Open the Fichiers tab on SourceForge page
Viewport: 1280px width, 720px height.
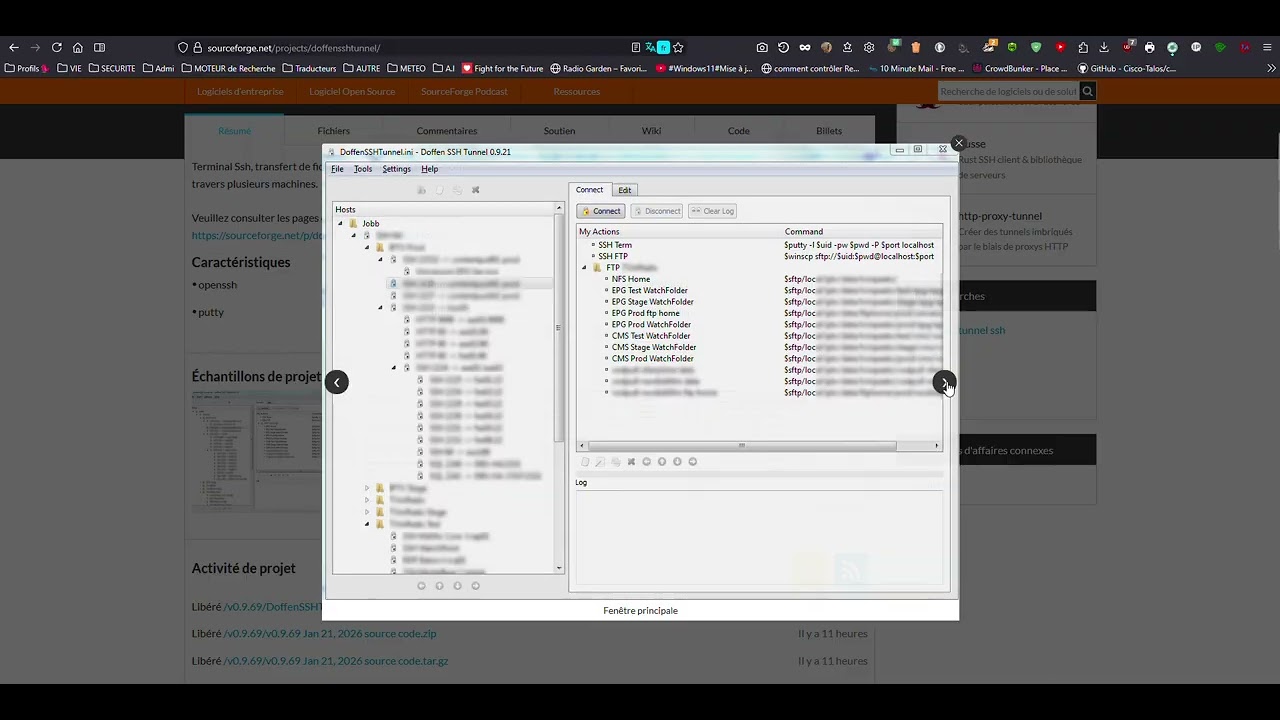(x=334, y=131)
